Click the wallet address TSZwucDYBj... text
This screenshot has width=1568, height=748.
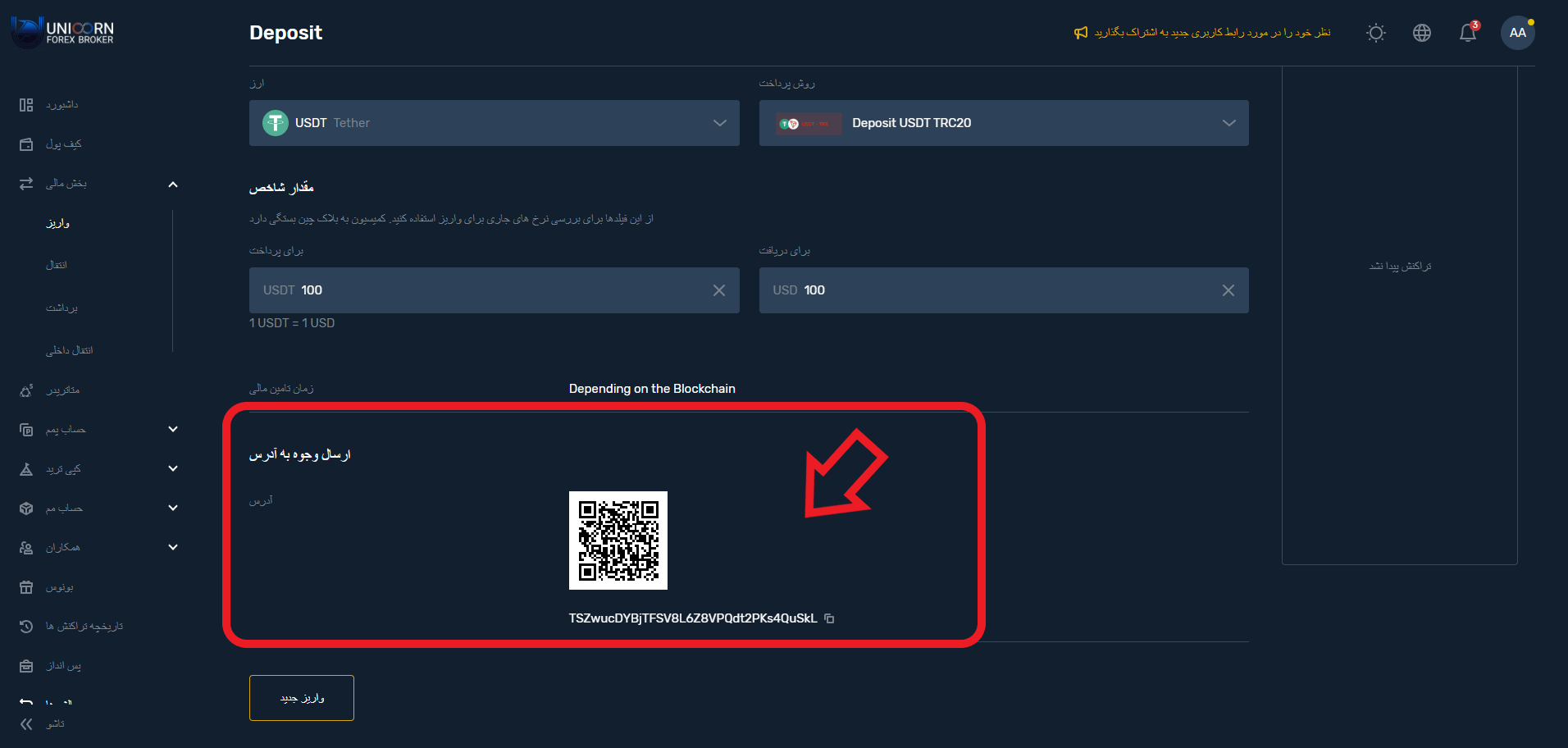coord(693,618)
